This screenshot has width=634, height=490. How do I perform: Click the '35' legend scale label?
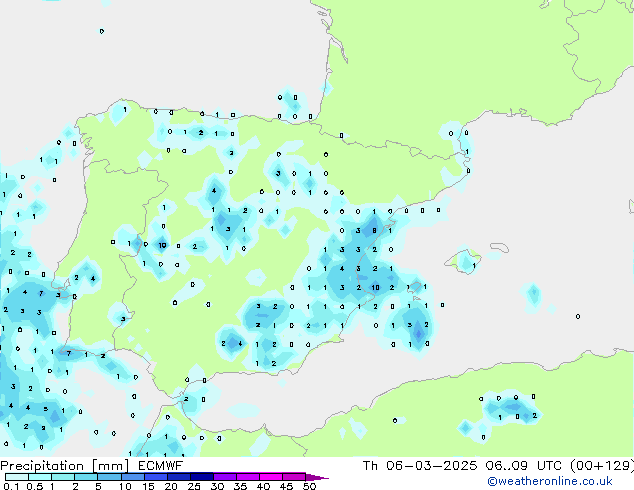[x=240, y=486]
